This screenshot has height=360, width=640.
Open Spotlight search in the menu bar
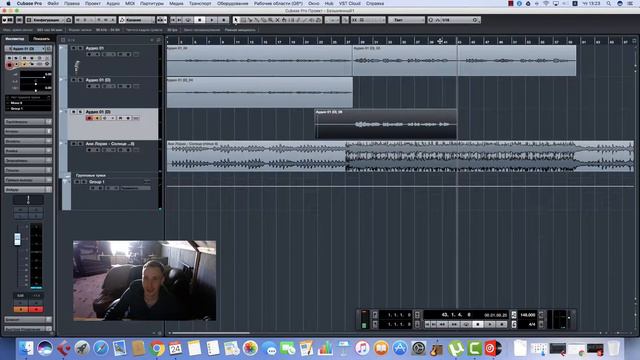pyautogui.click(x=609, y=3)
